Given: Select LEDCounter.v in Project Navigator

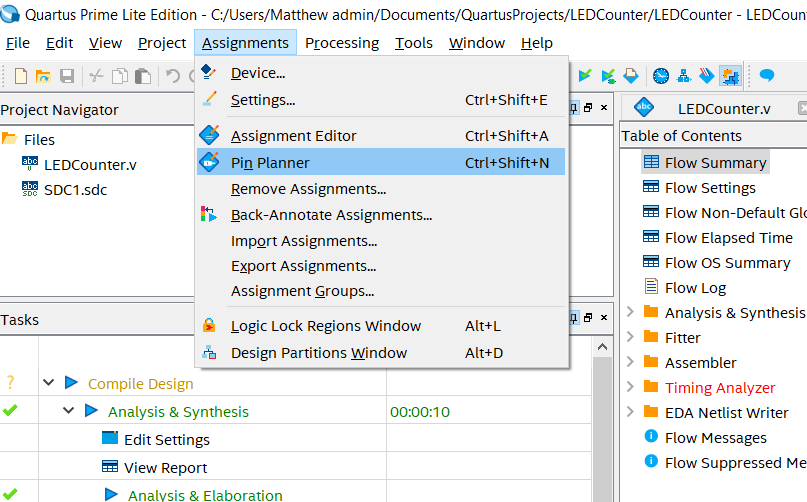Looking at the screenshot, I should click(x=90, y=165).
